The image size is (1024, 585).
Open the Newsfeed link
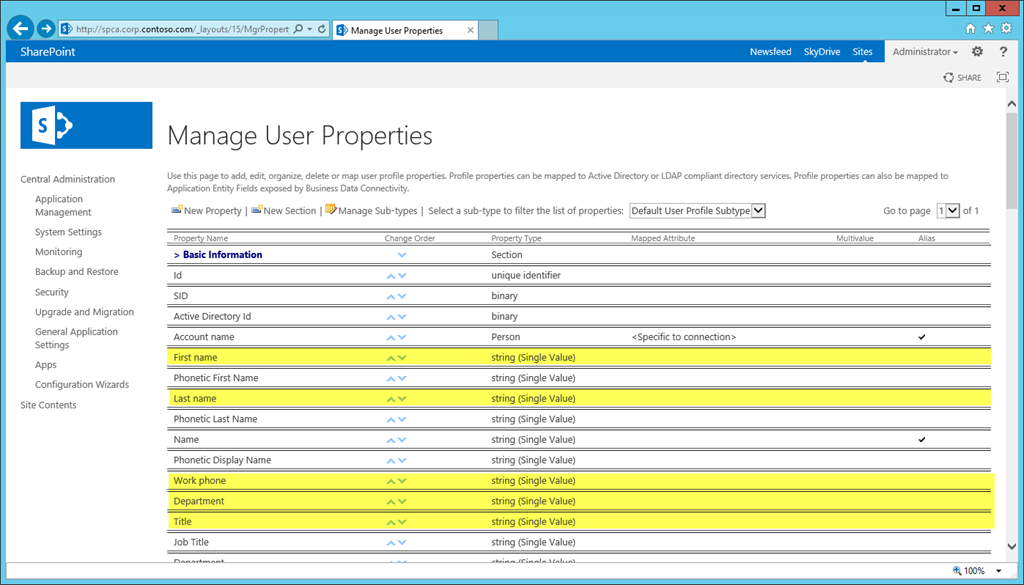point(770,52)
